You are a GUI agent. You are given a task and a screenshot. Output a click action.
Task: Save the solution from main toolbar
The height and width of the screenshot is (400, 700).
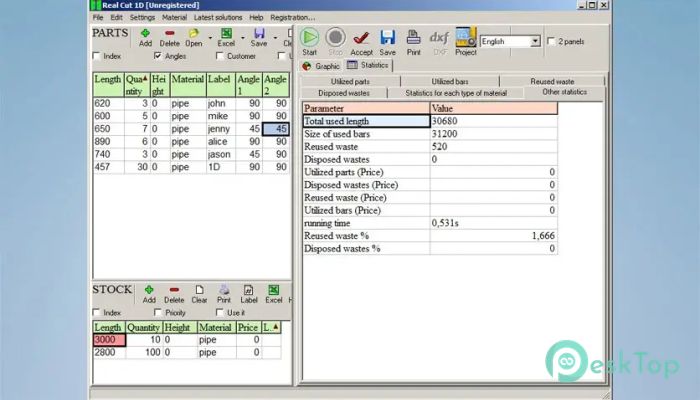click(x=388, y=43)
